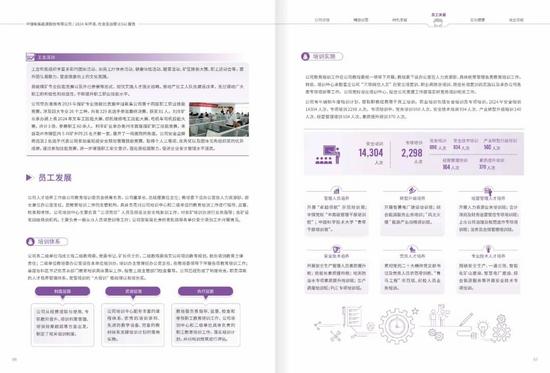Click the pointer under middle purple pill label
Viewport: 550px width, 373px height.
pyautogui.click(x=133, y=298)
